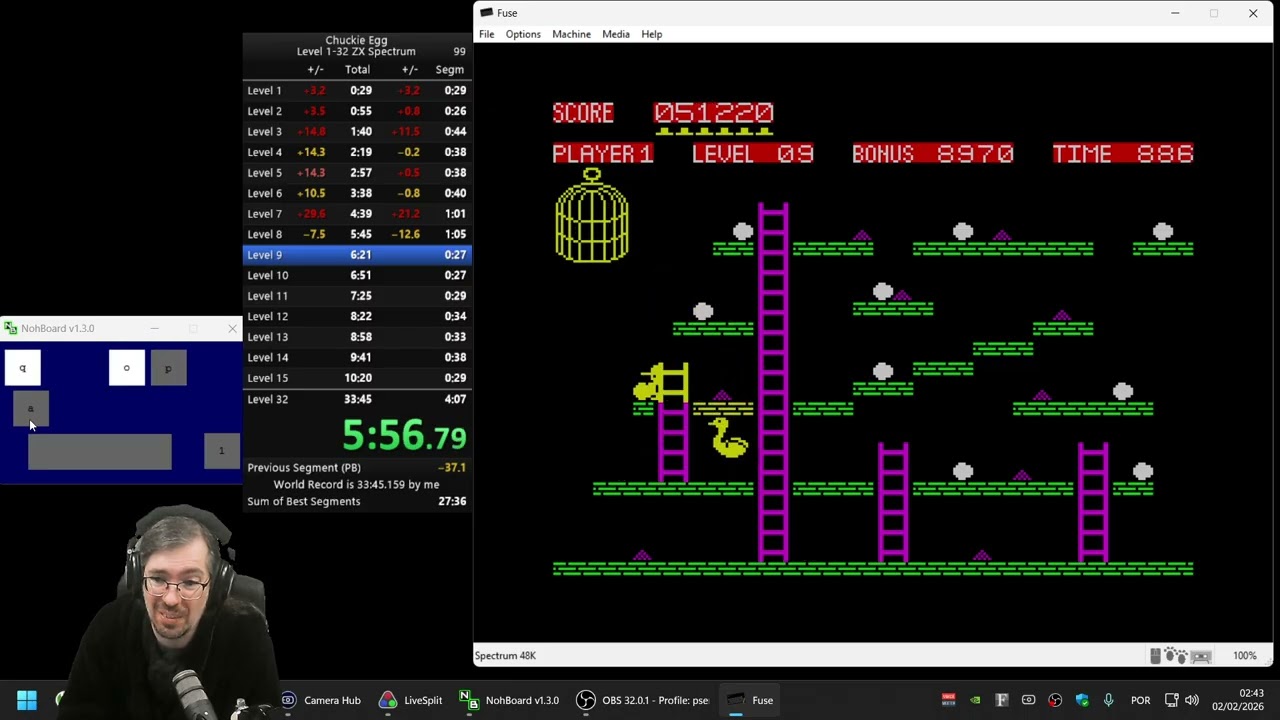Click the World Record is 33:45.159 text
Image resolution: width=1280 pixels, height=720 pixels.
[x=357, y=484]
